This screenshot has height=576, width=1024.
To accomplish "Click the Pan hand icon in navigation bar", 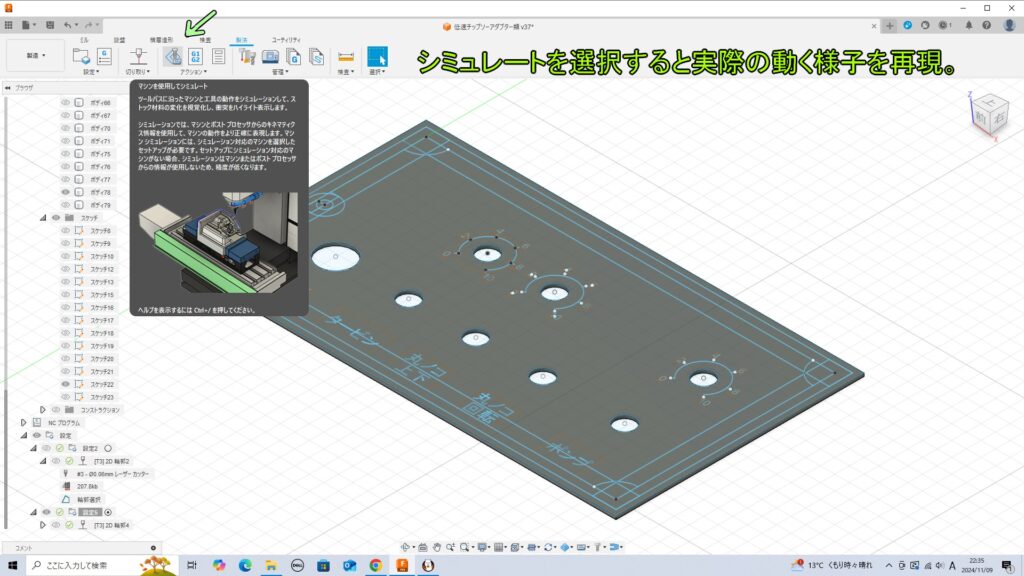I will point(436,547).
